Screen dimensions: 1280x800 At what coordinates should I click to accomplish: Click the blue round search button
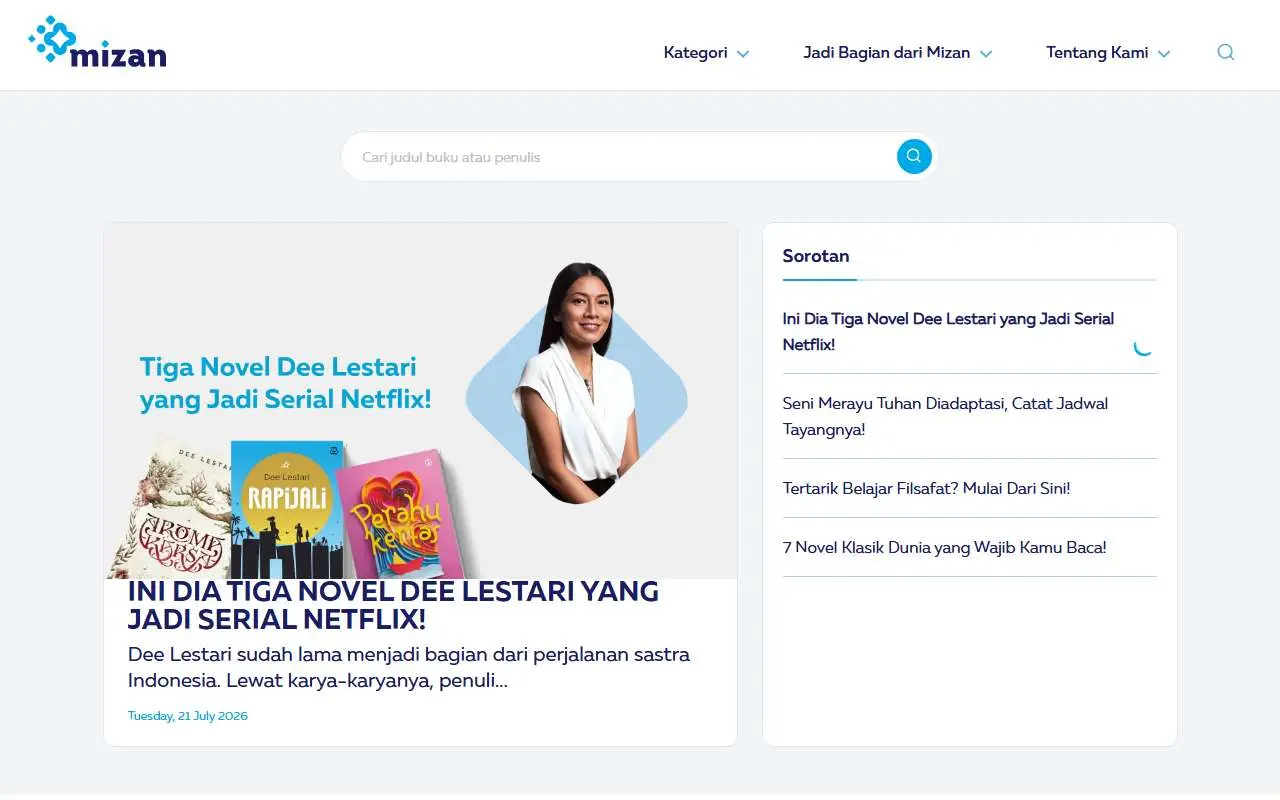pyautogui.click(x=914, y=156)
